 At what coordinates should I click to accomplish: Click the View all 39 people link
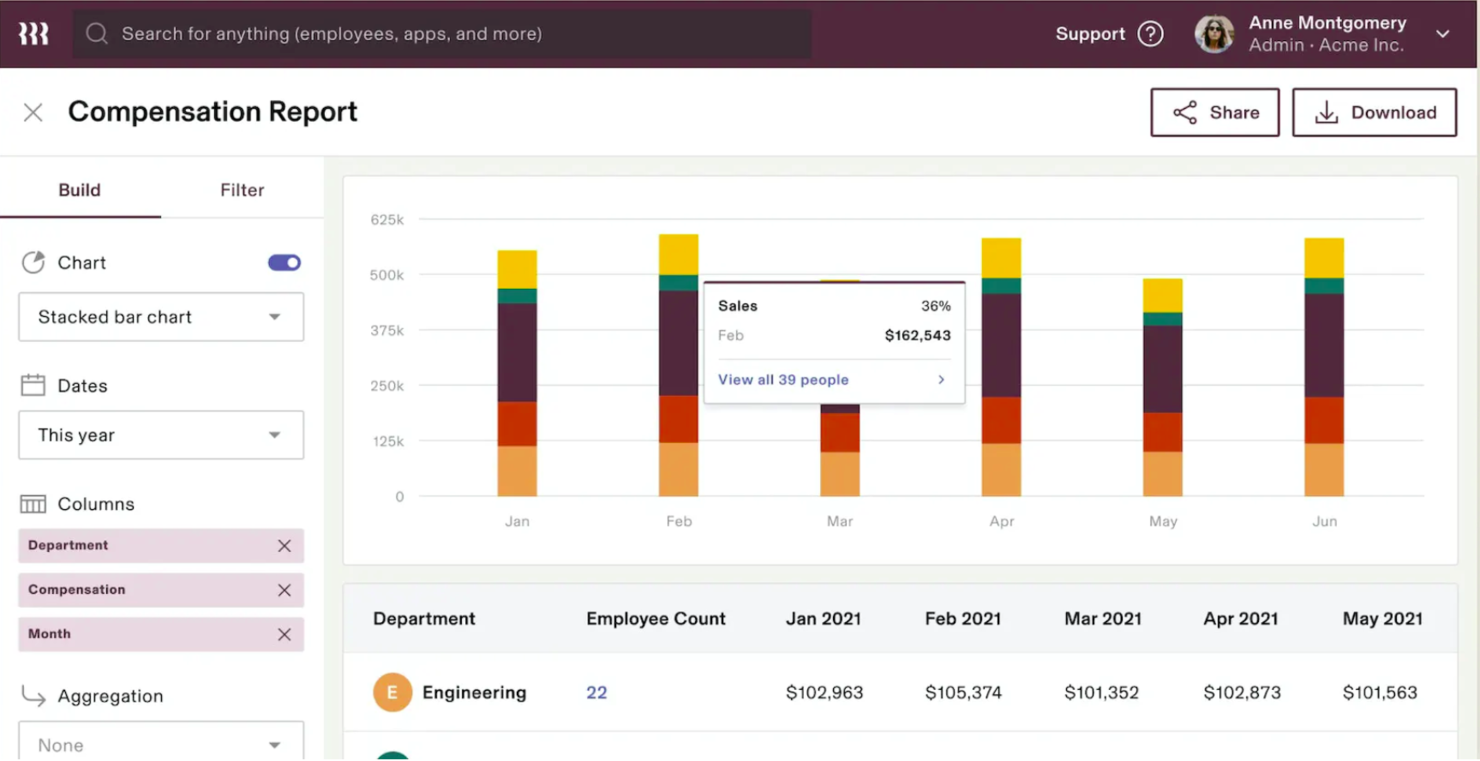click(783, 380)
